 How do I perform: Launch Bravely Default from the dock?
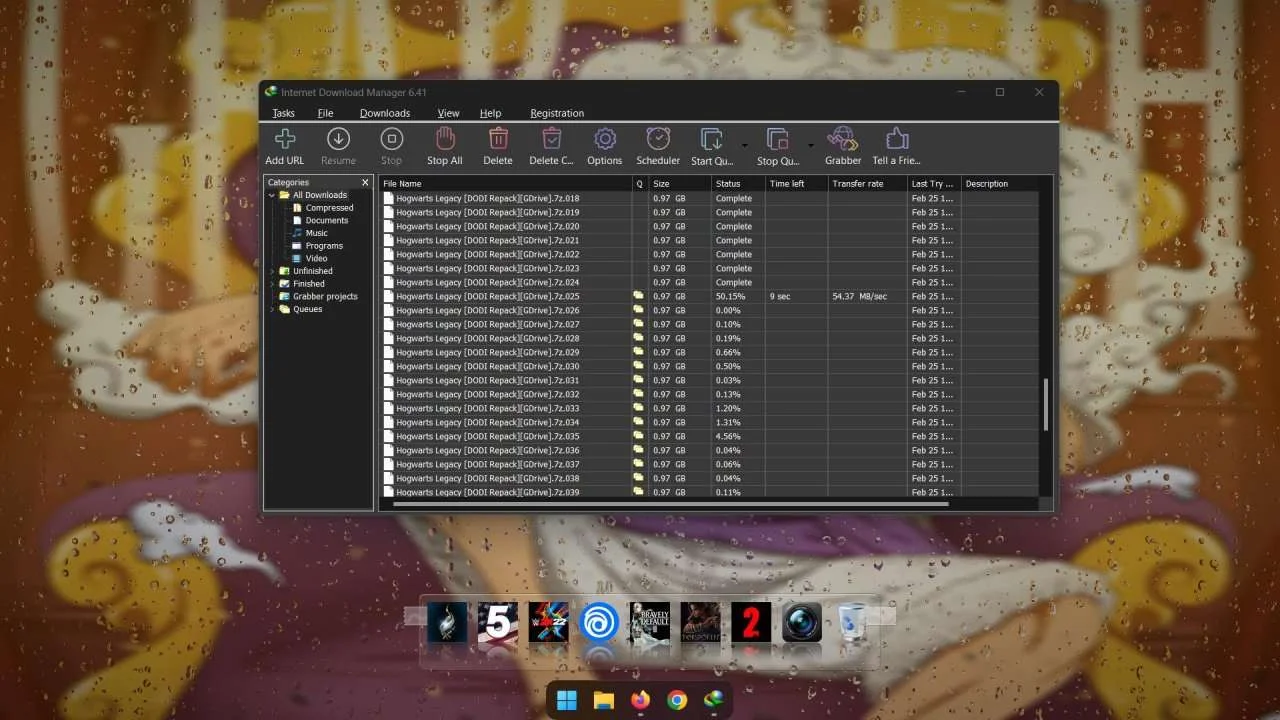[650, 622]
